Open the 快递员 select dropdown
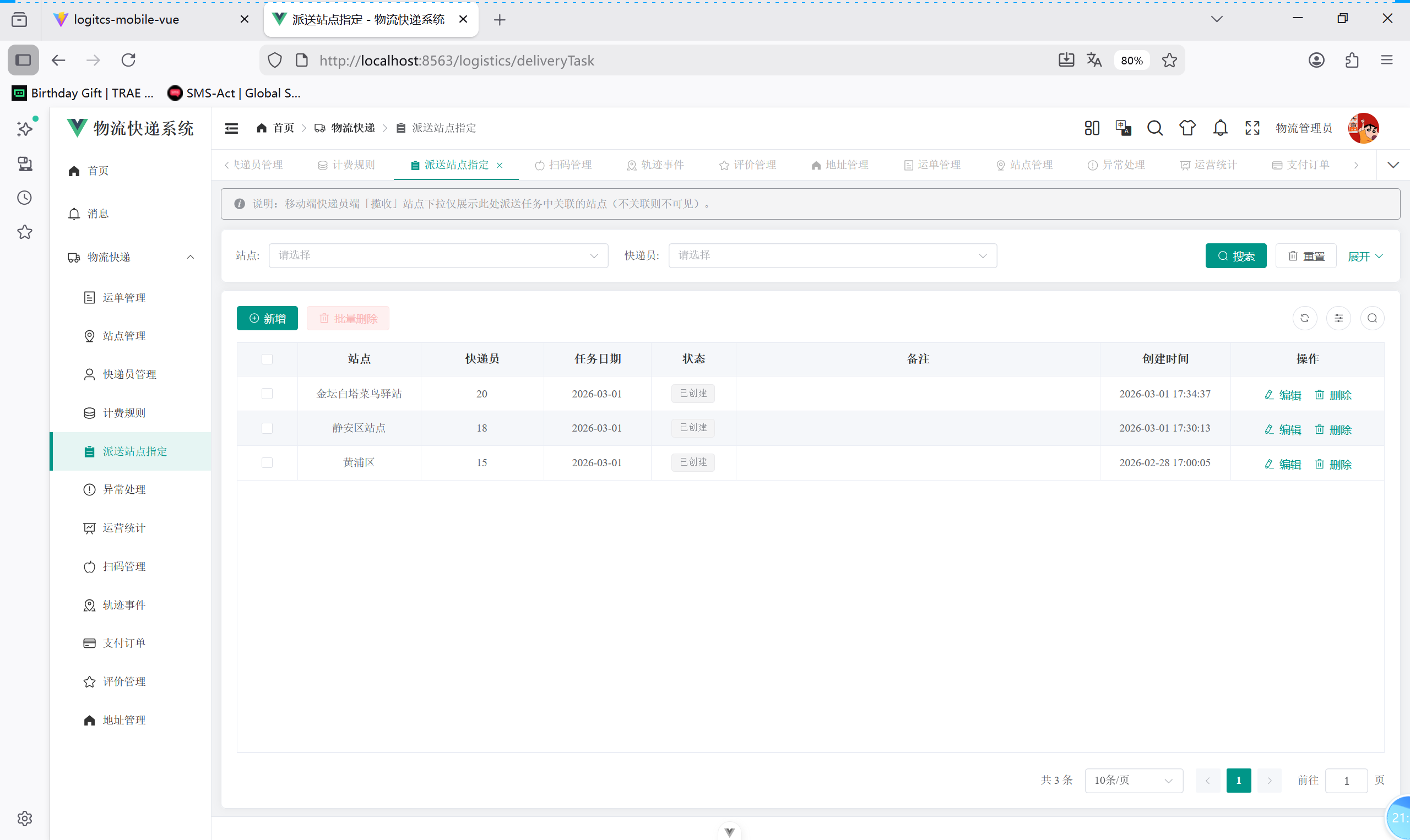This screenshot has height=840, width=1410. pos(832,255)
